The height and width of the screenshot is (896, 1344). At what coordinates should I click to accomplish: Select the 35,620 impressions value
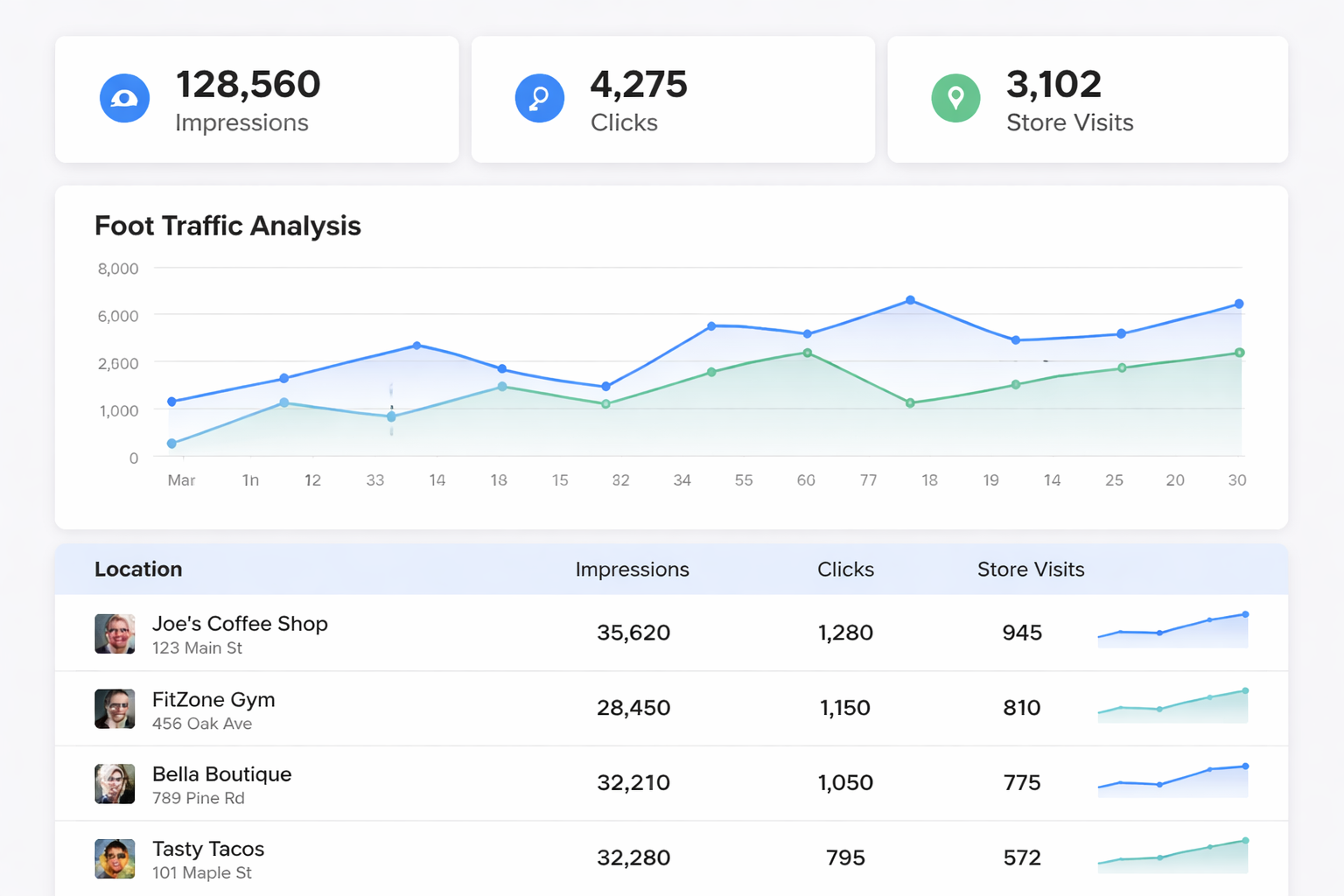click(x=633, y=633)
